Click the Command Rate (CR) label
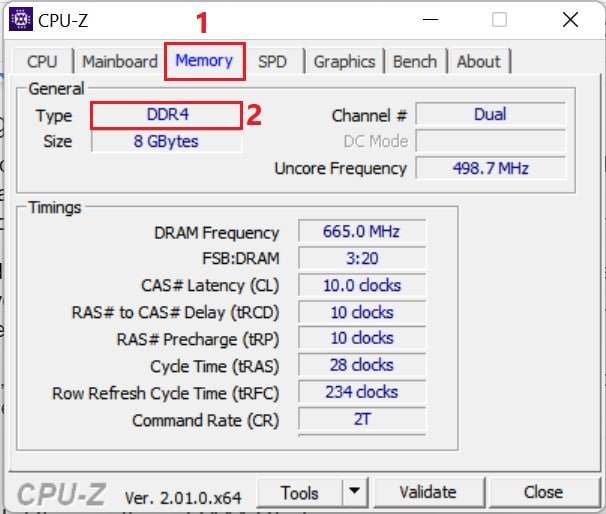This screenshot has height=514, width=606. tap(206, 420)
